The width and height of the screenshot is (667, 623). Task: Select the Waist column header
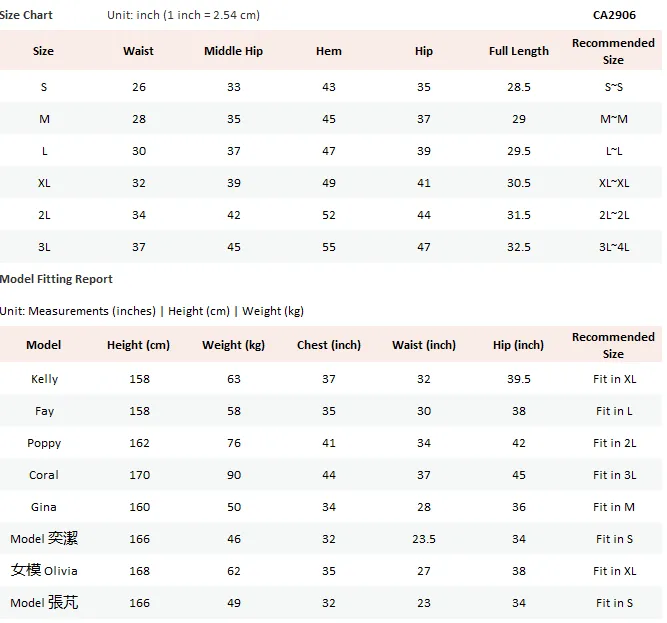coord(138,51)
